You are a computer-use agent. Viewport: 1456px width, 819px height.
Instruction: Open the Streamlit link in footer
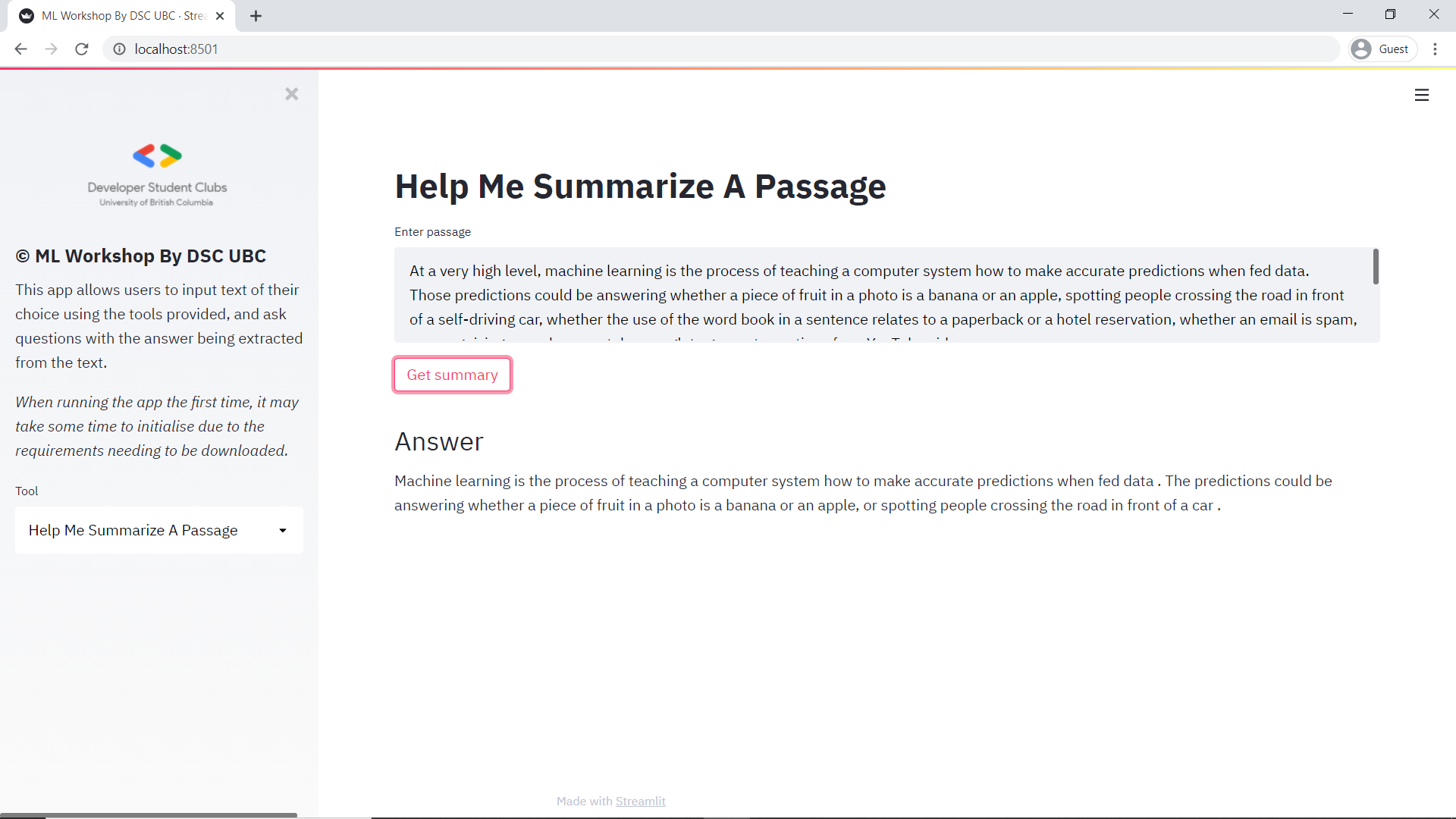tap(640, 801)
